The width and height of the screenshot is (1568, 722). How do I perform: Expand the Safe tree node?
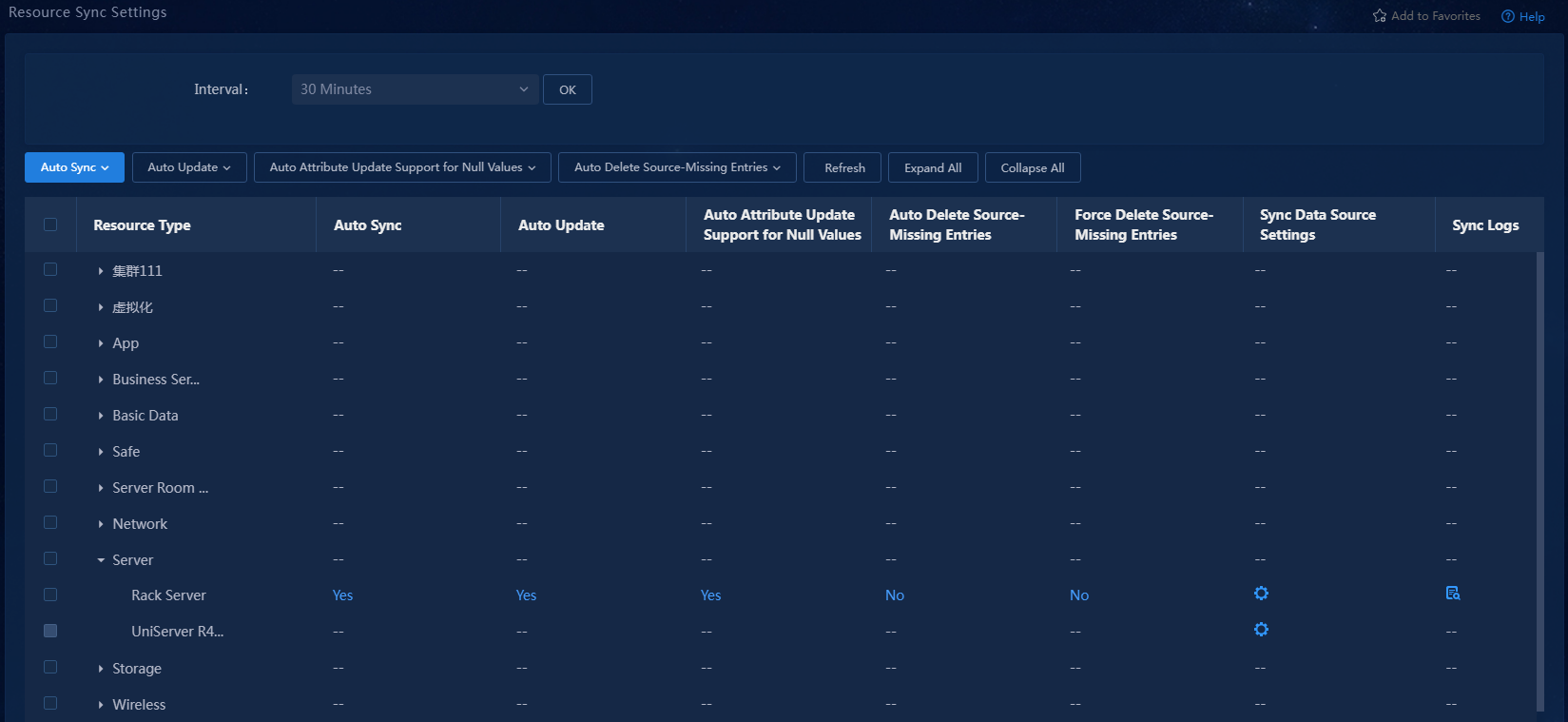[101, 452]
